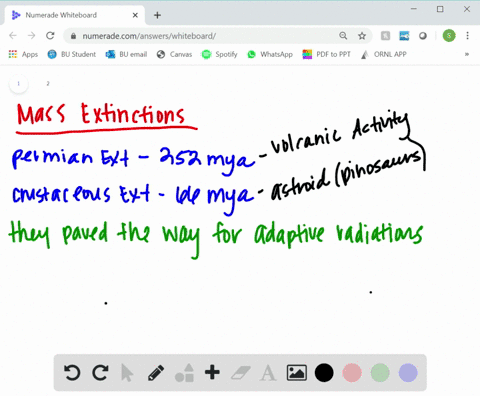Choose the blue pen color

408,373
